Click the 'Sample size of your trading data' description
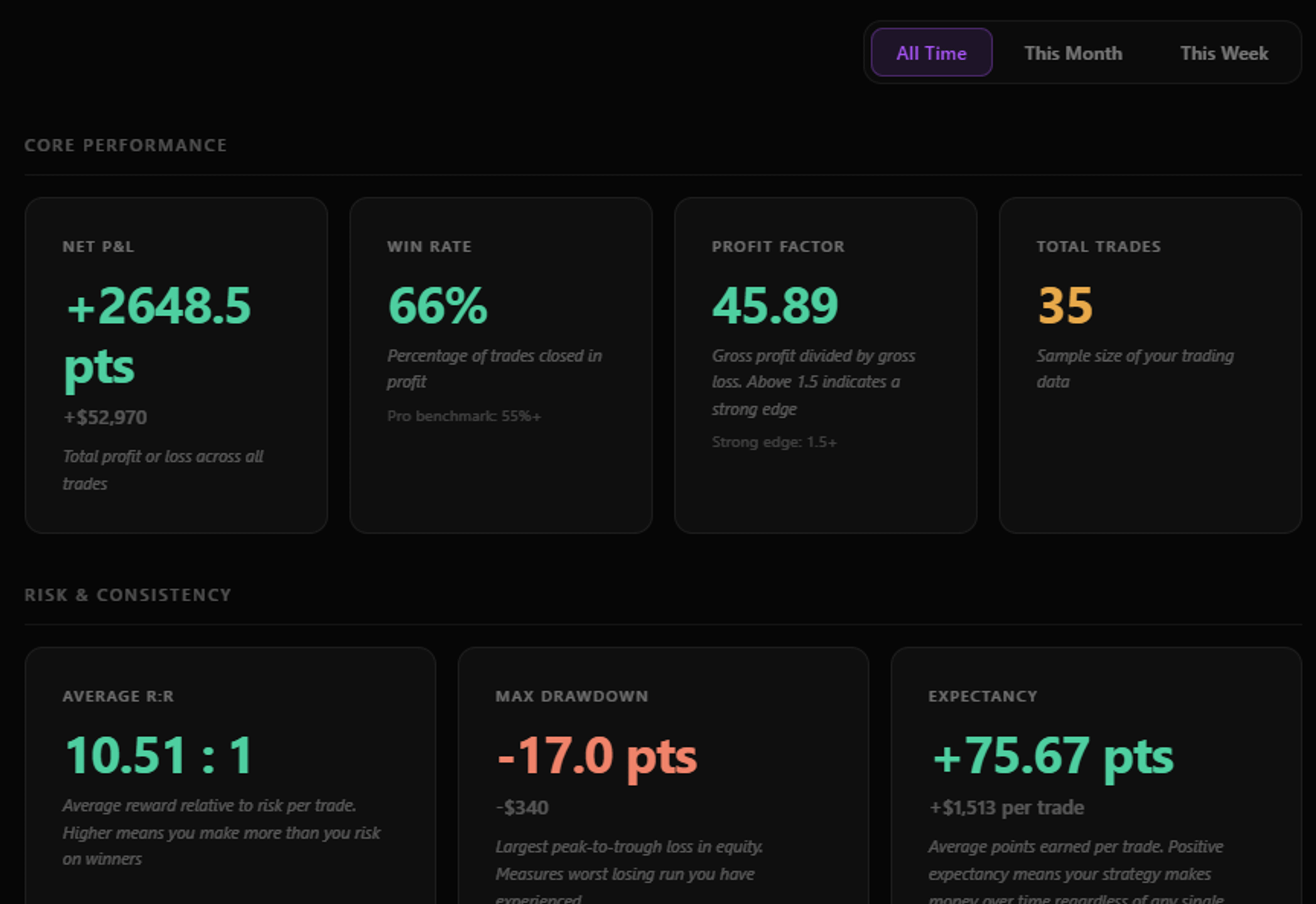The width and height of the screenshot is (1316, 904). point(1135,369)
